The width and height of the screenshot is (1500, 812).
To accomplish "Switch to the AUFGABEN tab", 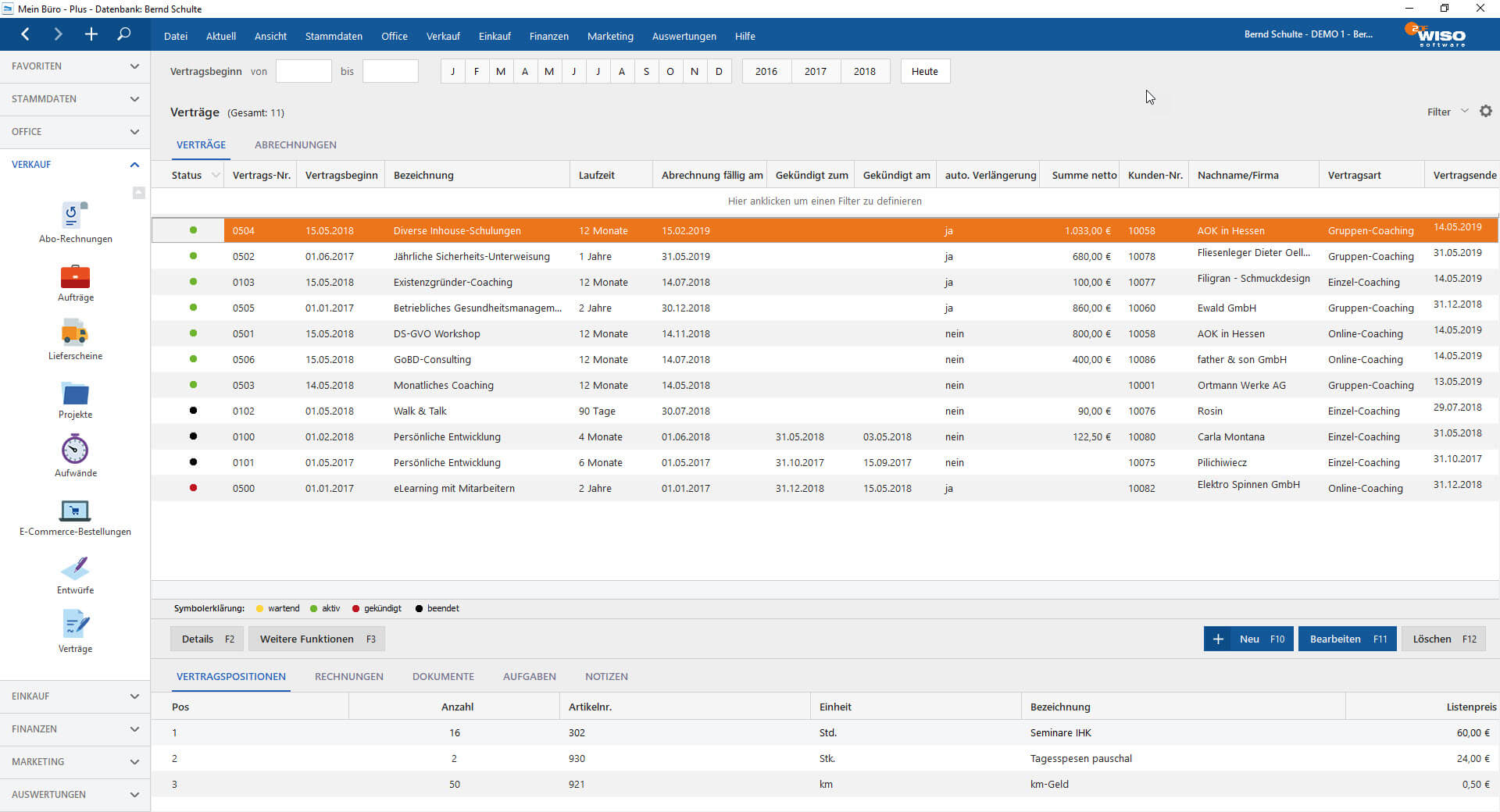I will click(x=530, y=676).
